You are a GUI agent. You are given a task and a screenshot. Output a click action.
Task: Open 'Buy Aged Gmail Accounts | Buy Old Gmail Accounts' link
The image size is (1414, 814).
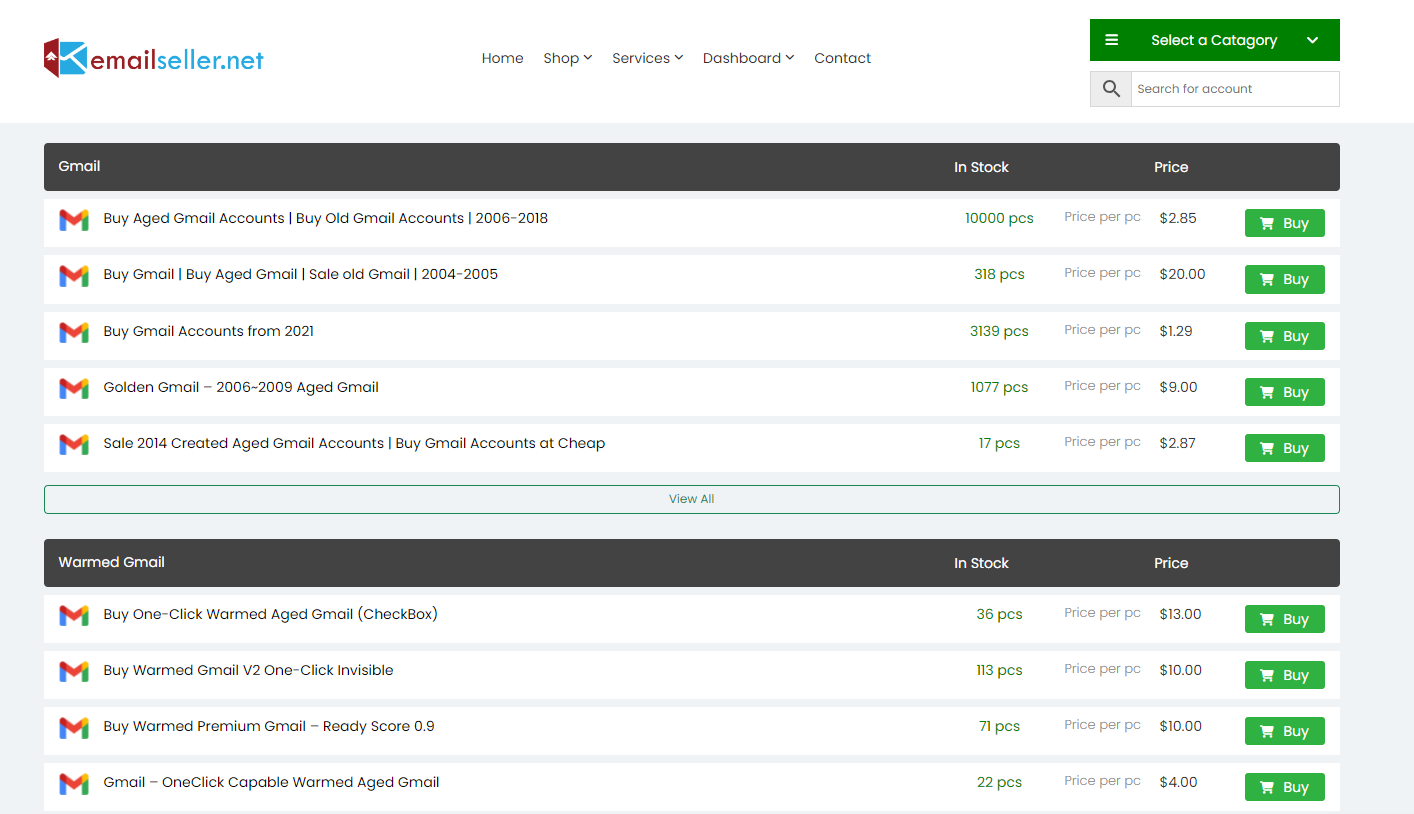pos(326,218)
